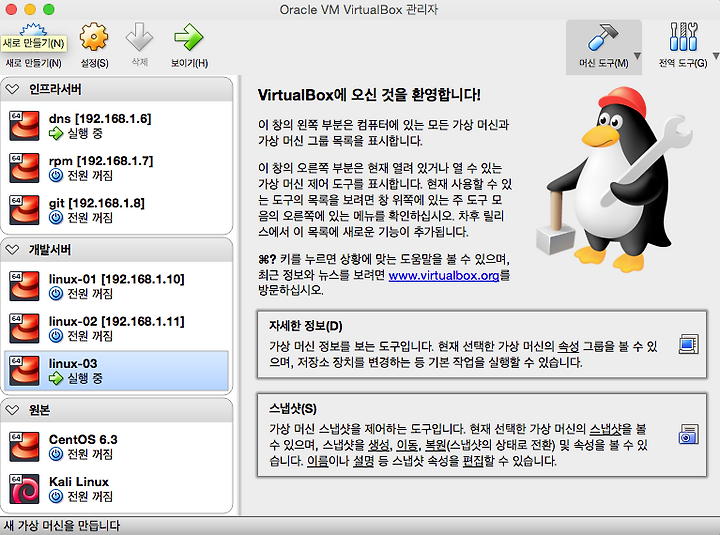Click the 생성 link in snapshot description
The image size is (720, 535).
378,445
